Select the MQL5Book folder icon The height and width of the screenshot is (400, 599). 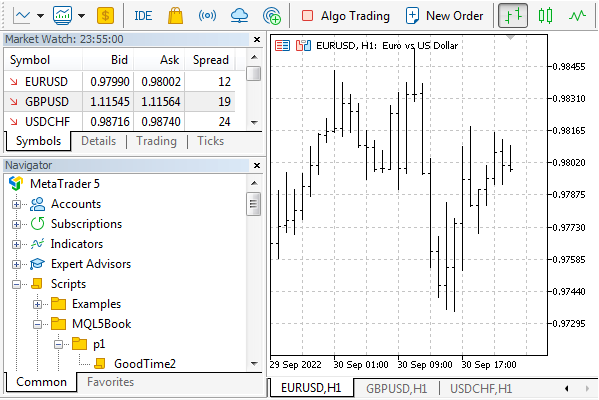(58, 324)
